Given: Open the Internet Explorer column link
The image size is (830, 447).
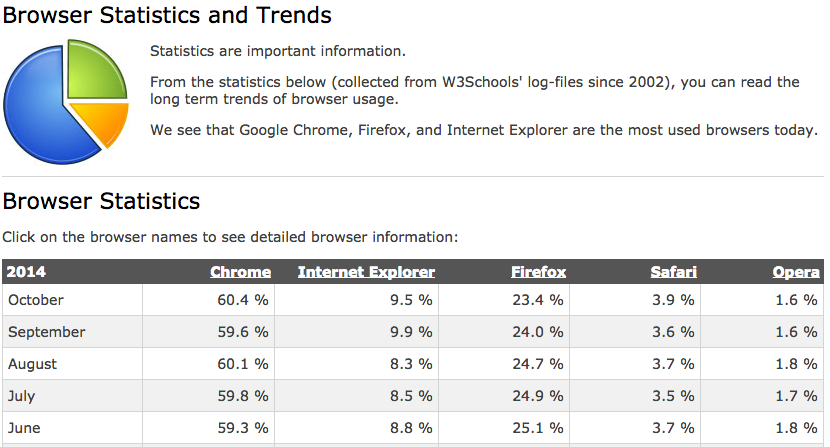Looking at the screenshot, I should tap(366, 272).
